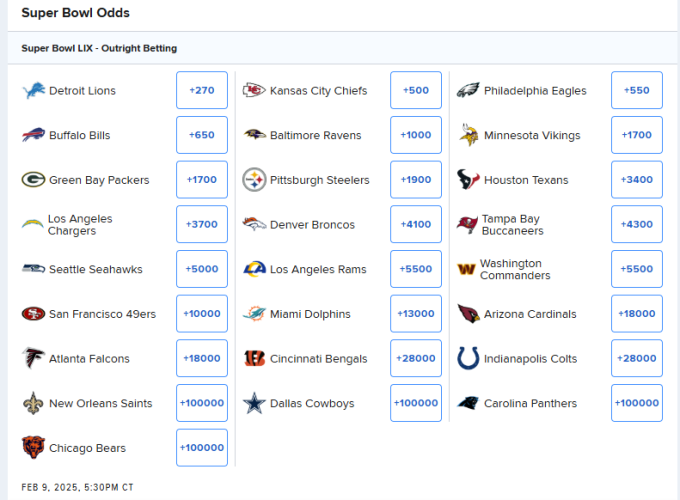Click the Miami Dolphins logo
This screenshot has width=680, height=500.
pos(254,314)
